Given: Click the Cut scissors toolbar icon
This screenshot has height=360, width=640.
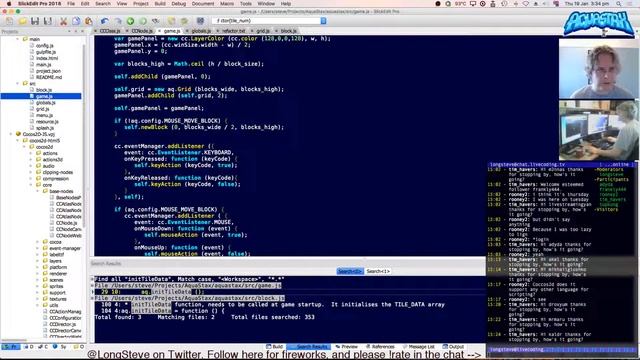Looking at the screenshot, I should pos(64,21).
